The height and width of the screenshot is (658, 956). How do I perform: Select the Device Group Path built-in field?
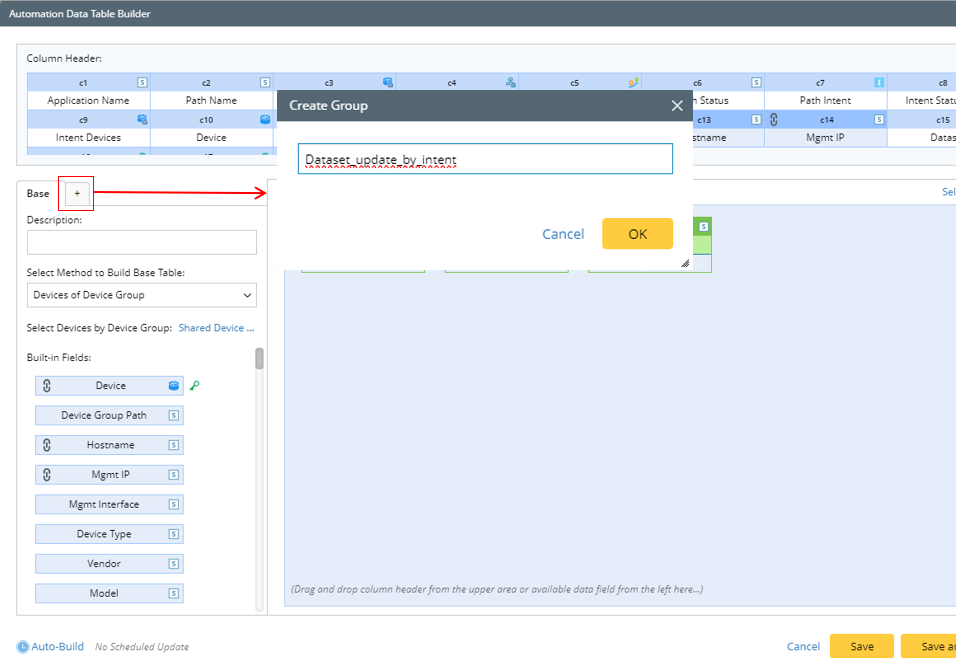point(109,415)
